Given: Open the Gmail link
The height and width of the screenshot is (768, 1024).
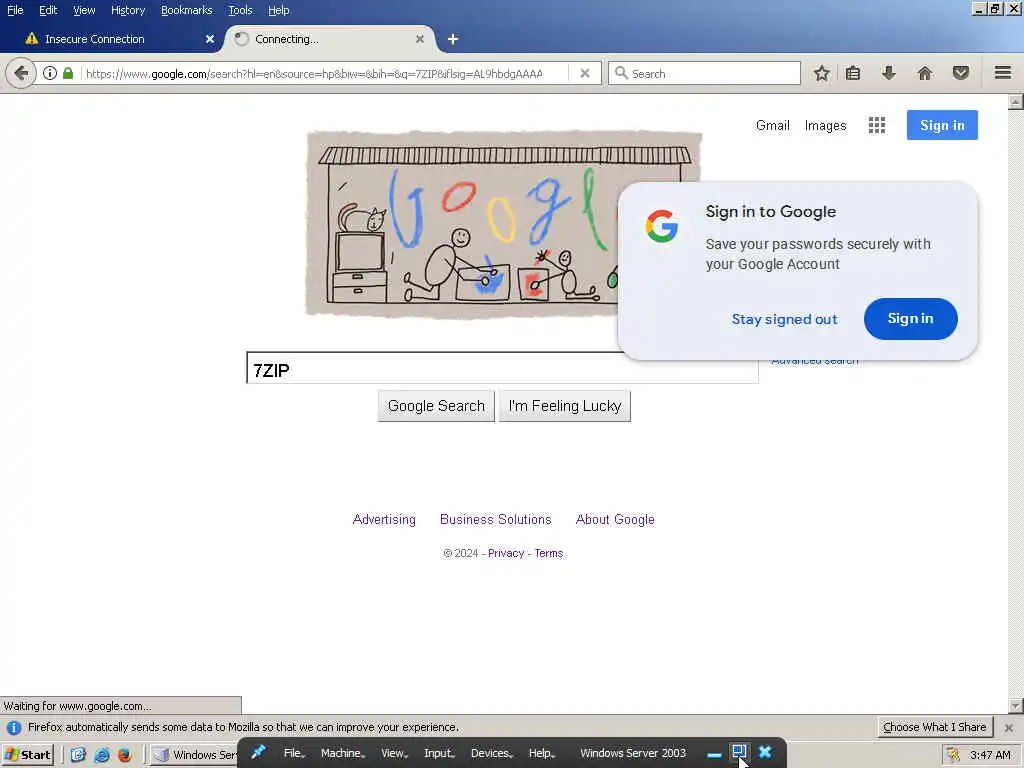Looking at the screenshot, I should pos(773,125).
